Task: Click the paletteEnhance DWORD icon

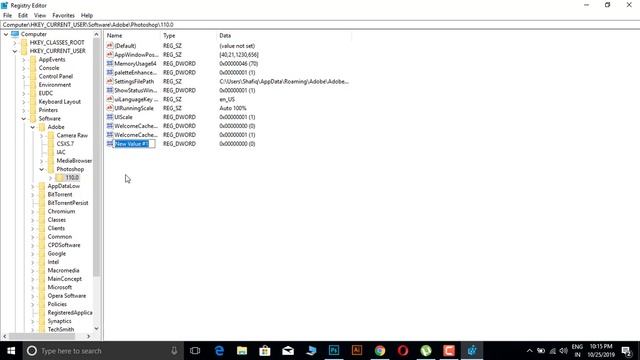Action: point(110,72)
